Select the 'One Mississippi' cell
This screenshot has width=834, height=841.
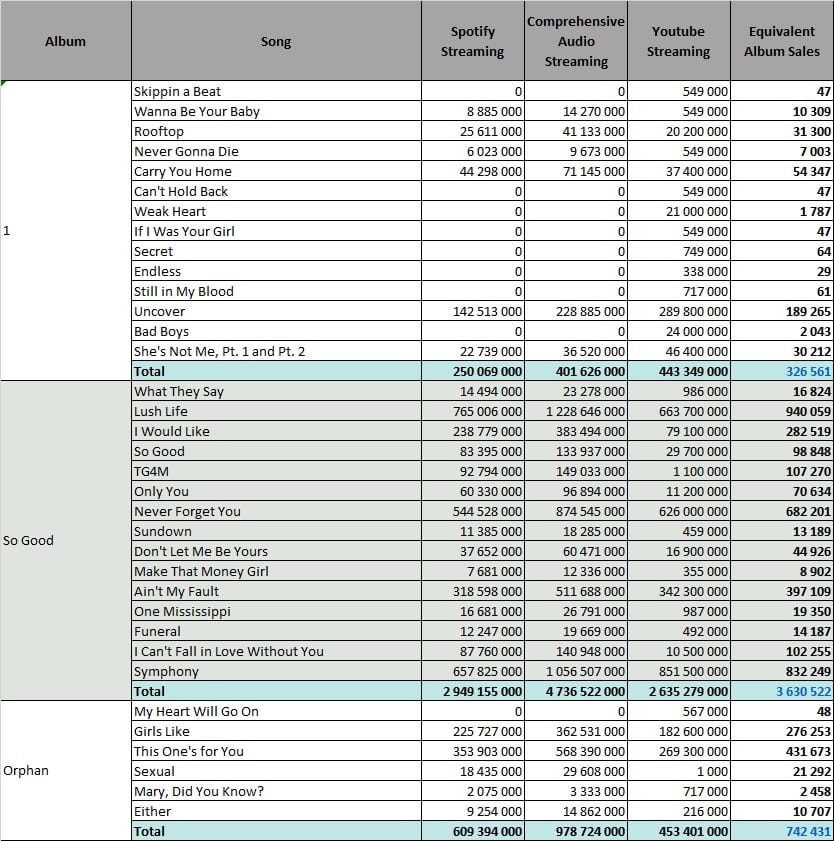tap(276, 611)
